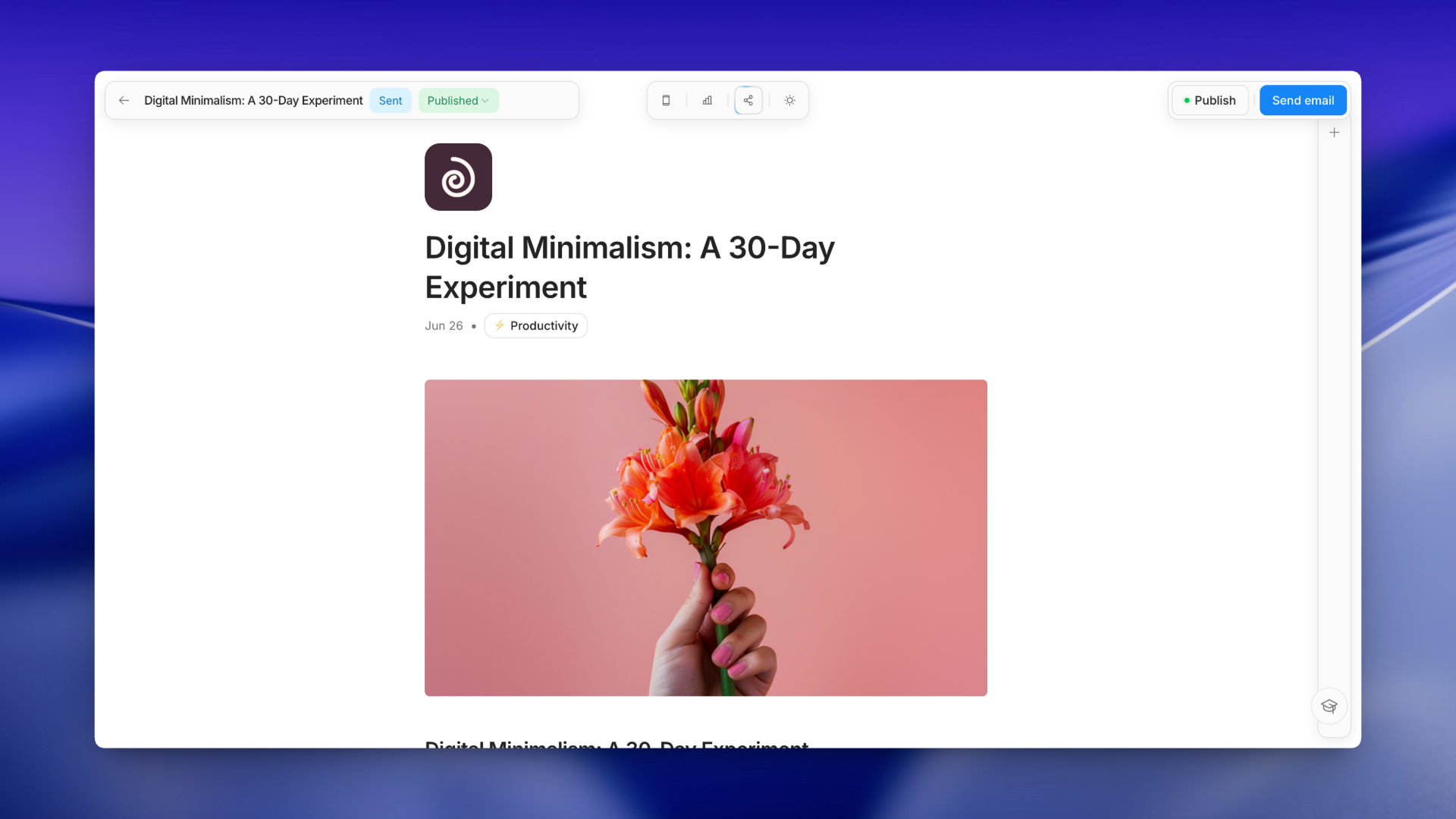Screen dimensions: 1456x819
Task: Toggle light mode sun icon
Action: pos(789,100)
